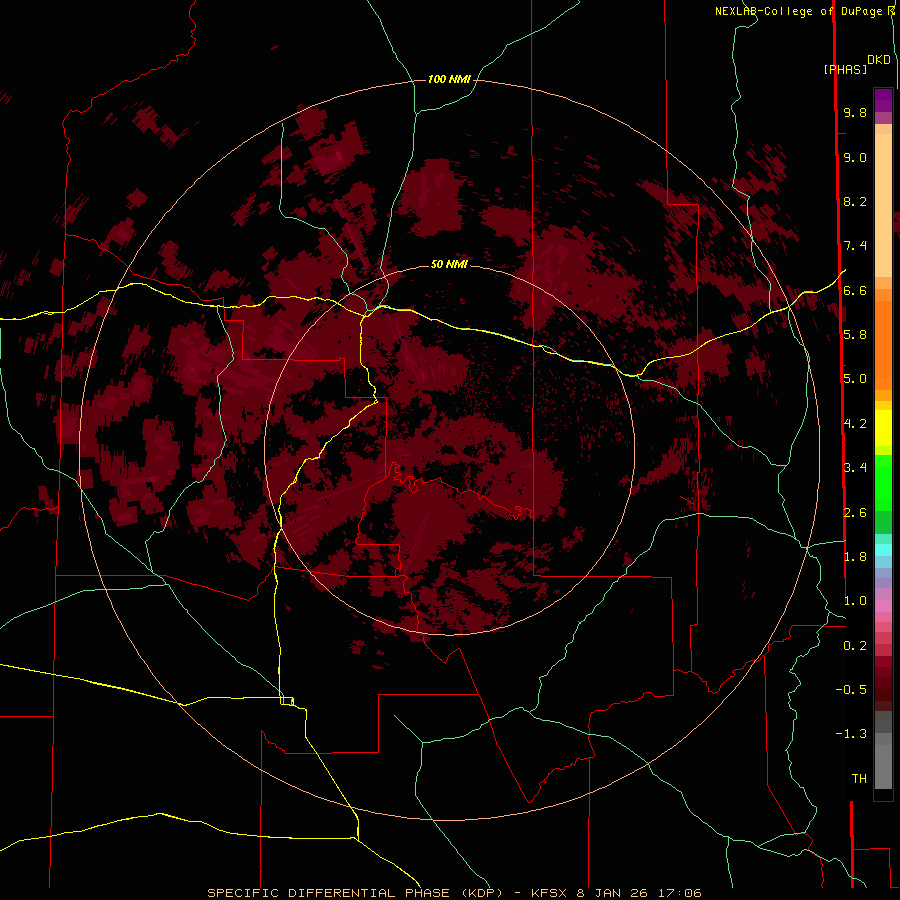
Task: Click the 6.6 scale value
Action: (x=855, y=291)
